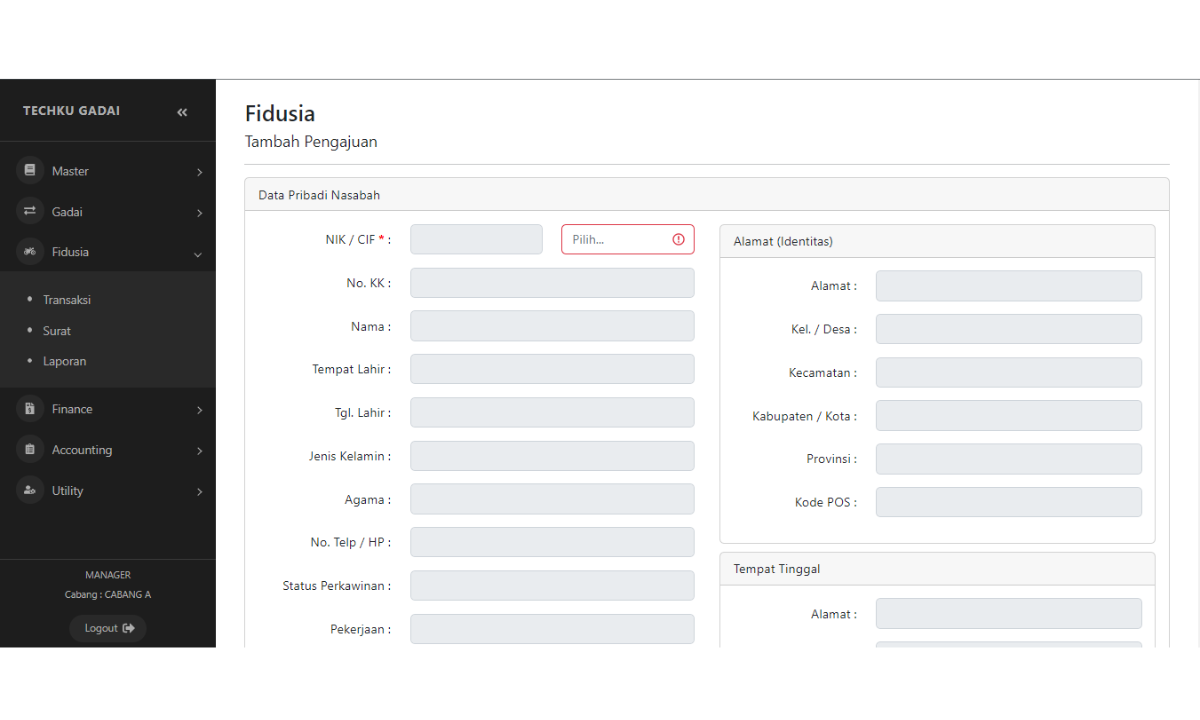Click the Fidusia motorcycle icon
The height and width of the screenshot is (720, 1200).
pos(30,252)
